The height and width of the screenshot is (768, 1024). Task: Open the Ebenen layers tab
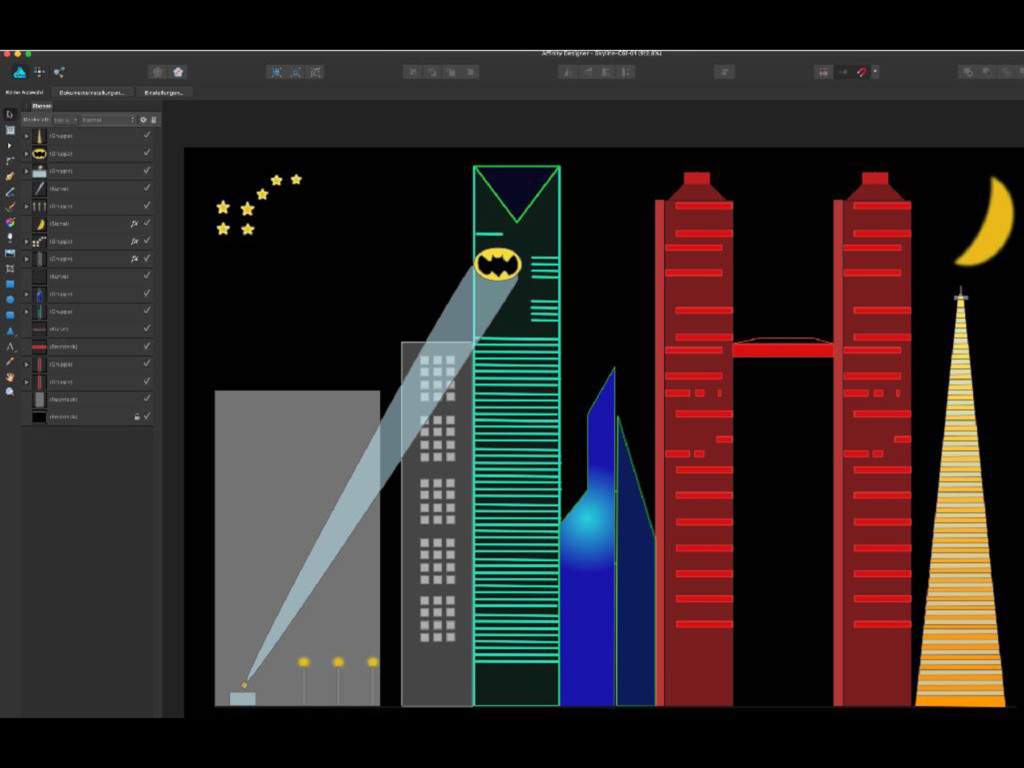41,106
